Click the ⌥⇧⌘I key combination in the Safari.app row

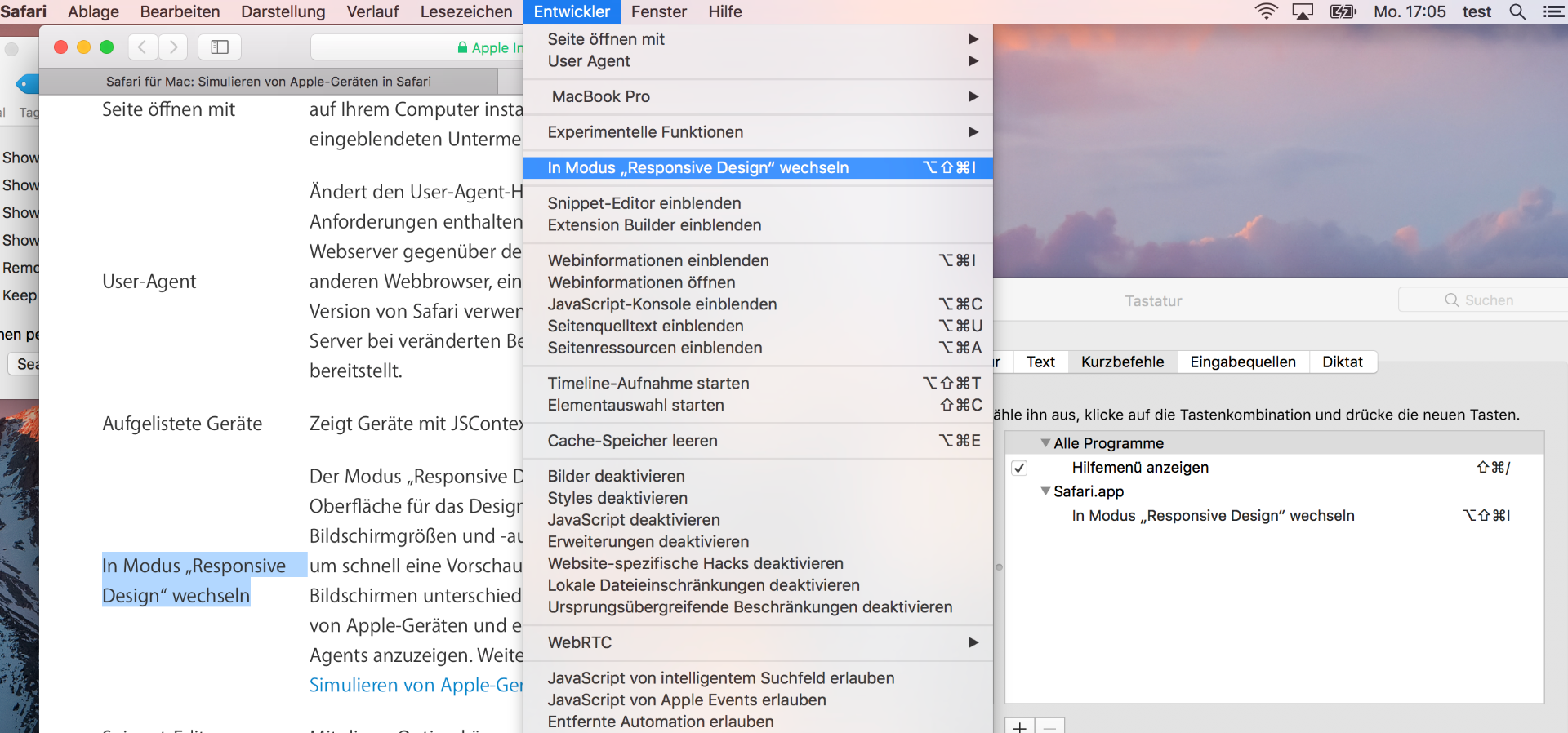[1486, 516]
